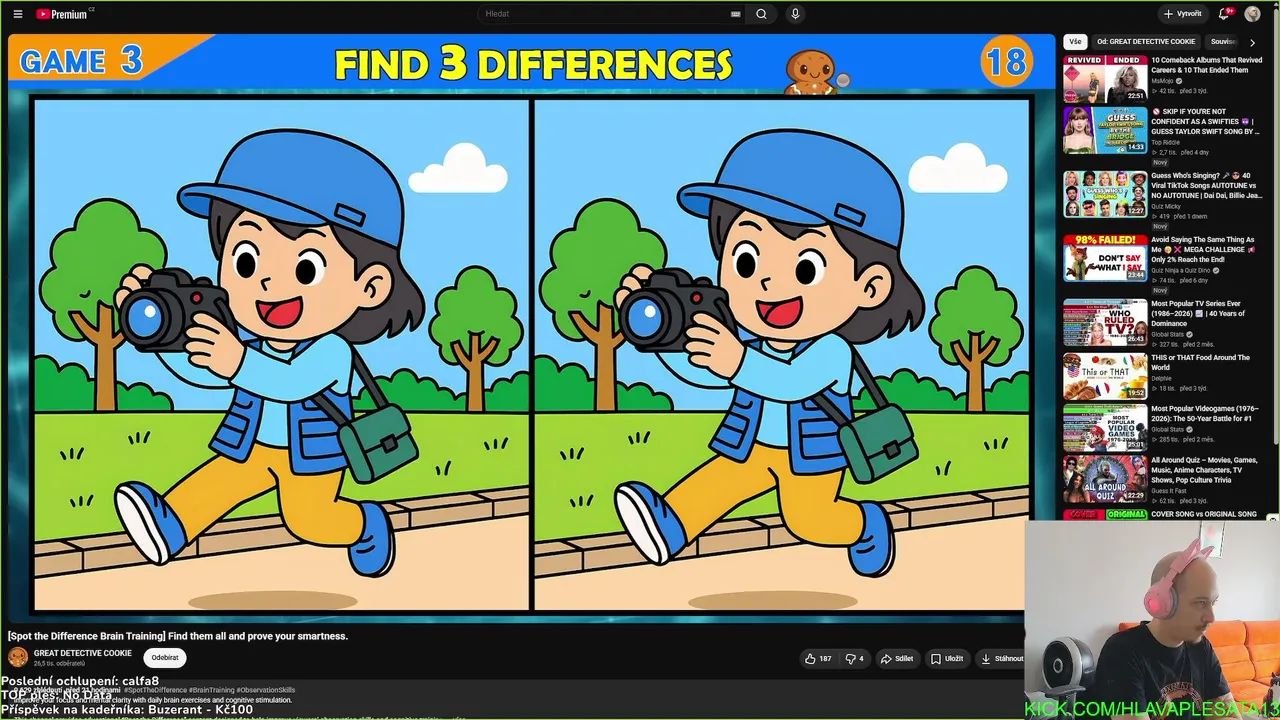Download the video with Stáhnout
Image resolution: width=1280 pixels, height=720 pixels.
1002,658
